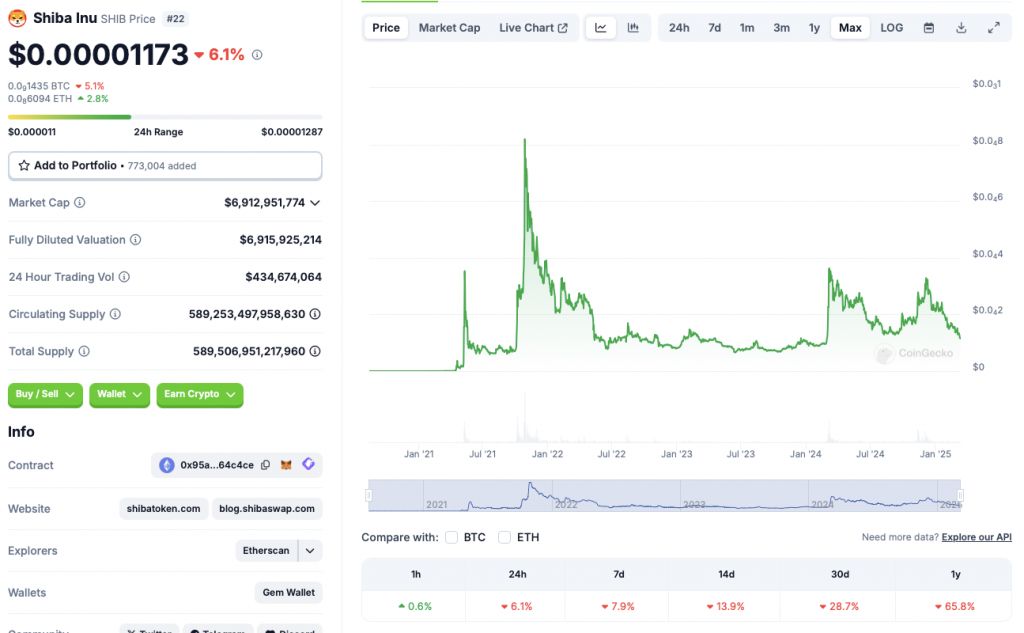
Task: Click the 24h price range bar
Action: tap(165, 115)
